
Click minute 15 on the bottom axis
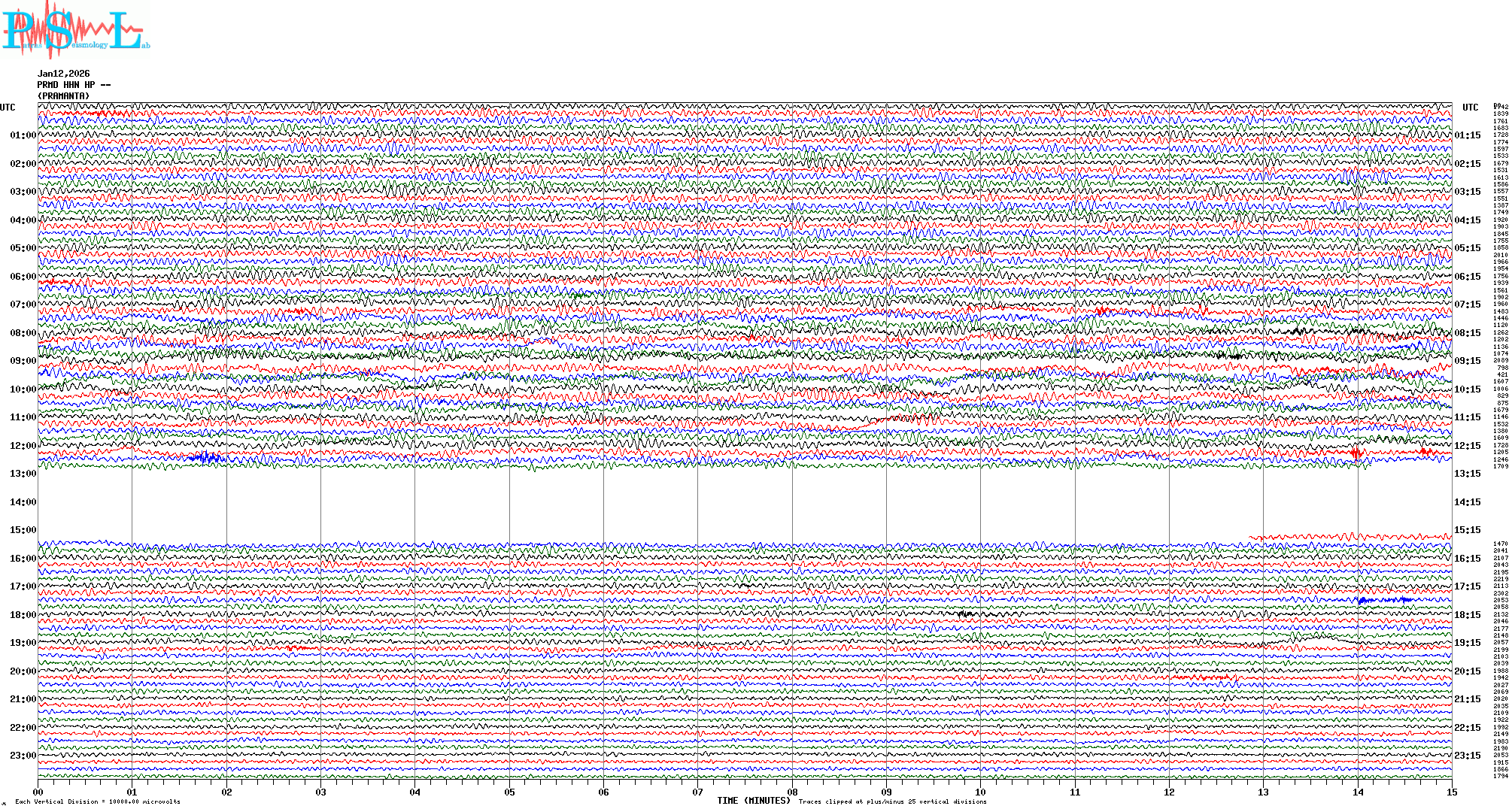[1452, 792]
